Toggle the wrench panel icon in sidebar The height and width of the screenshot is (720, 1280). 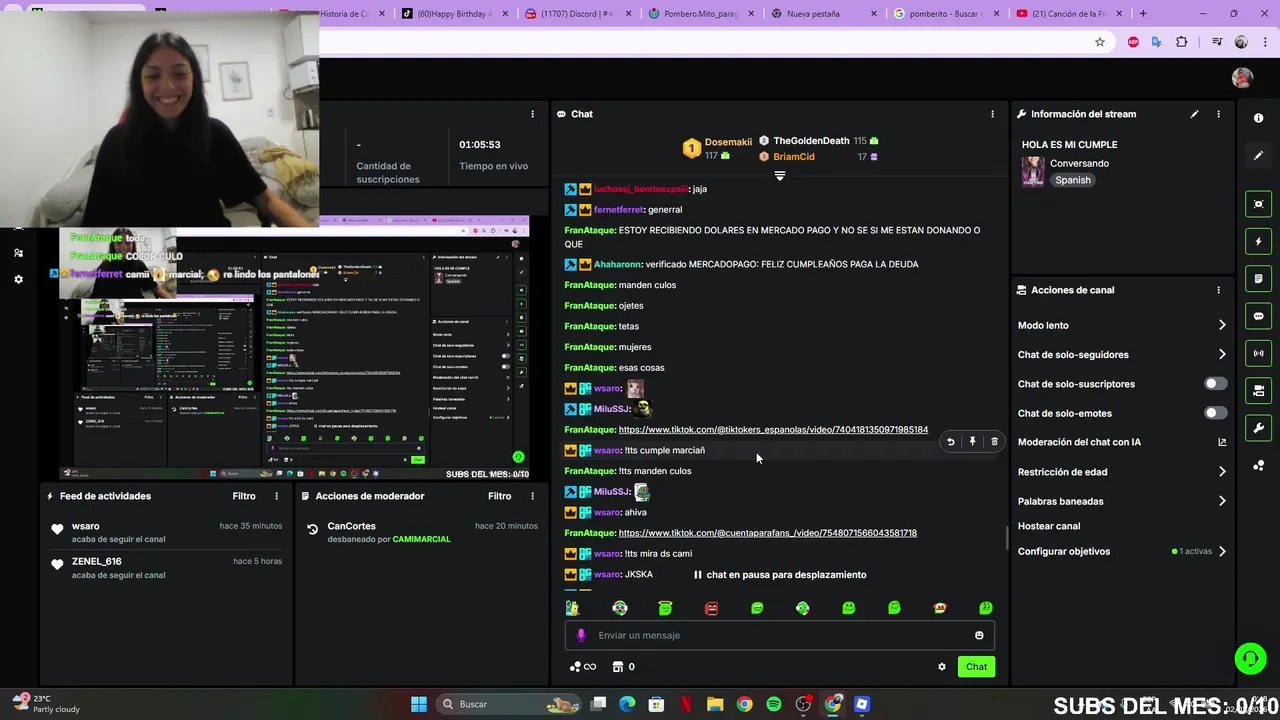(1258, 428)
